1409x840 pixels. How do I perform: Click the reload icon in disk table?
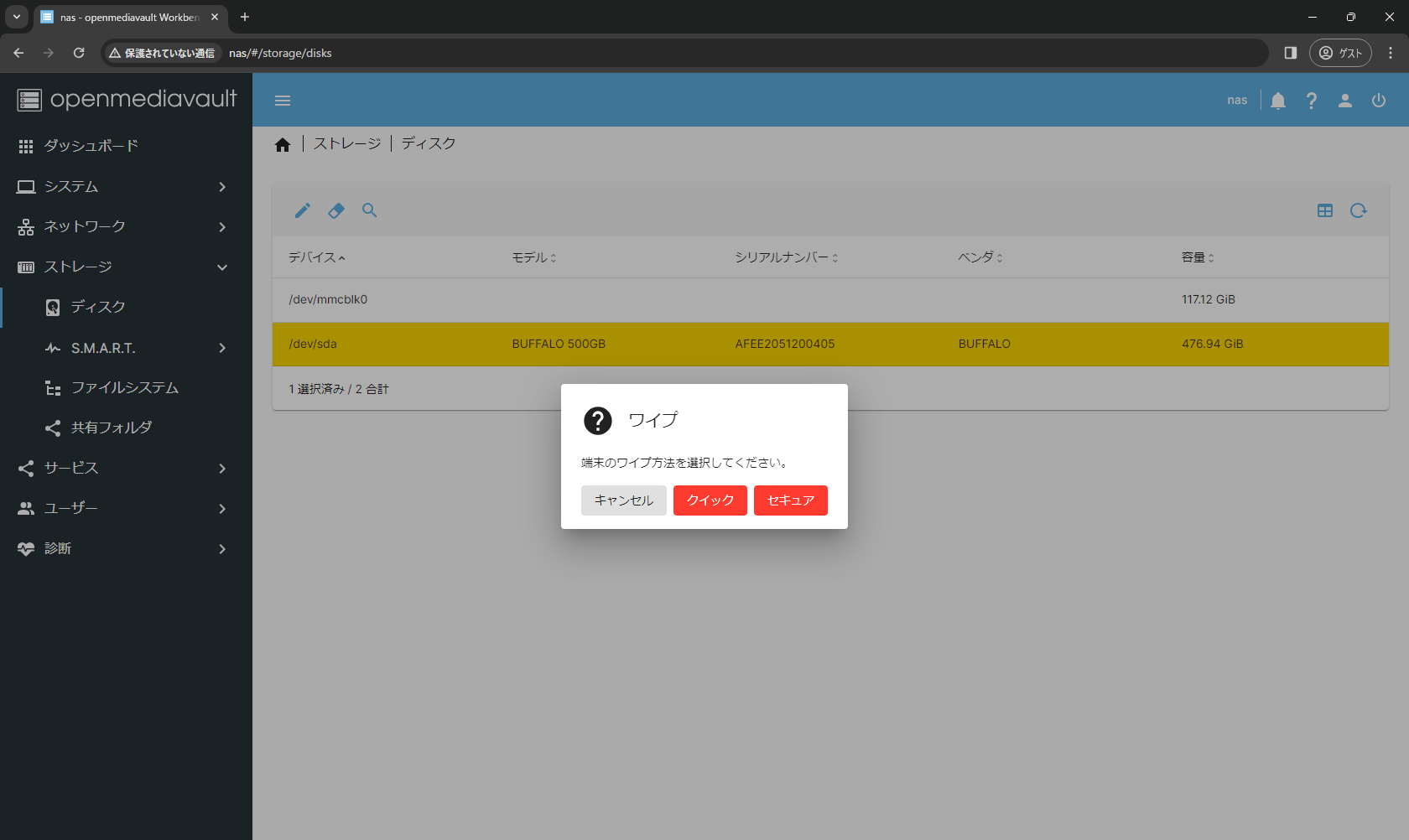1359,210
